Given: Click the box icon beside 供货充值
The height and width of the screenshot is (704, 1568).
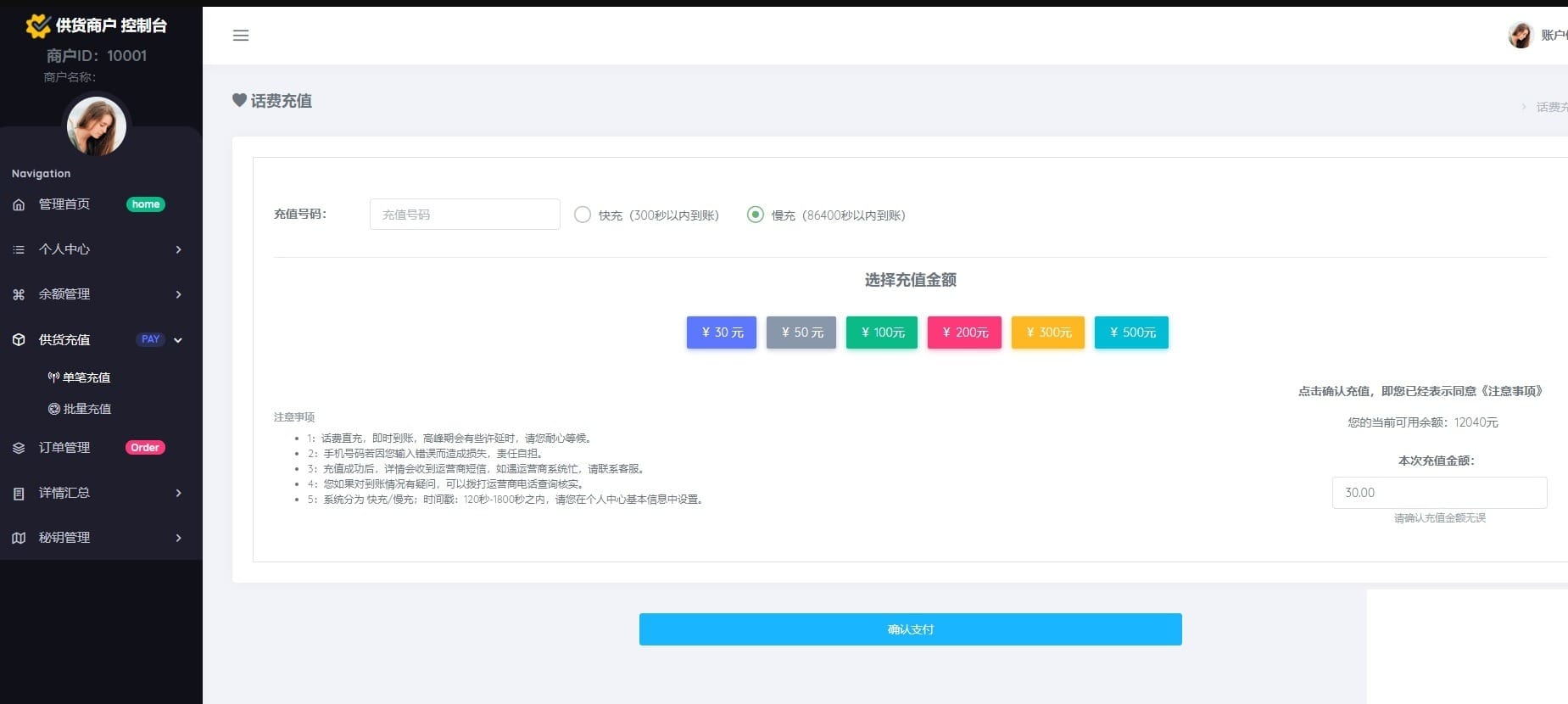Looking at the screenshot, I should point(19,339).
